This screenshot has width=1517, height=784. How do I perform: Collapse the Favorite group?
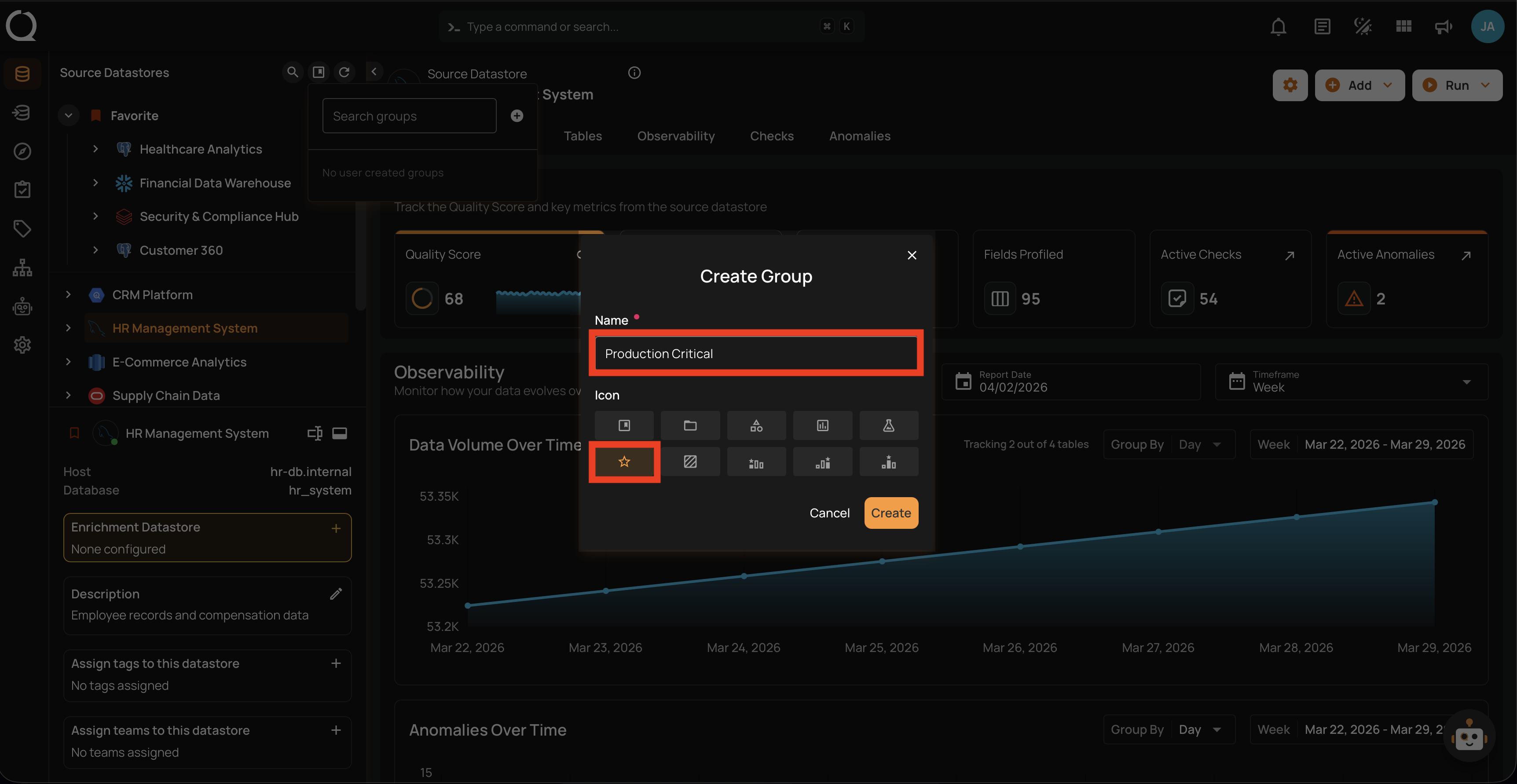click(68, 115)
